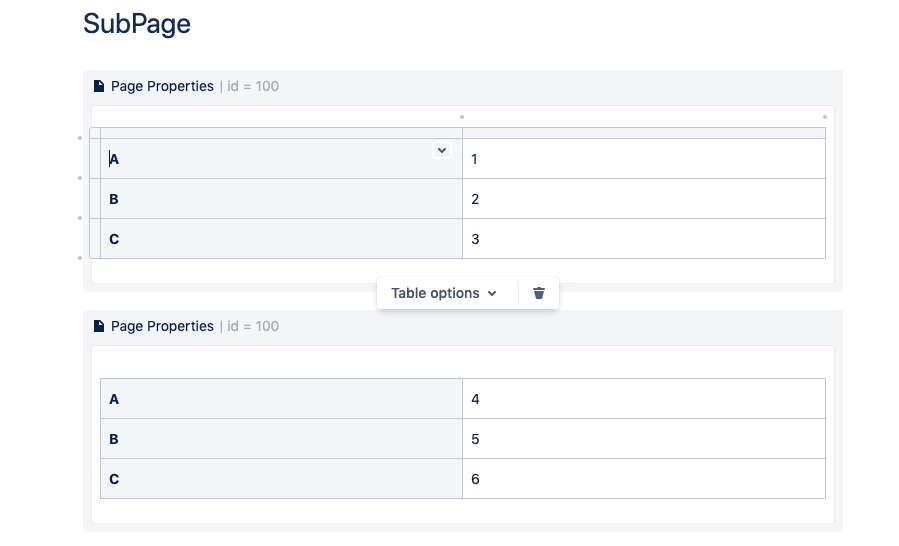899x546 pixels.
Task: Select cell B in the first table
Action: (x=282, y=198)
